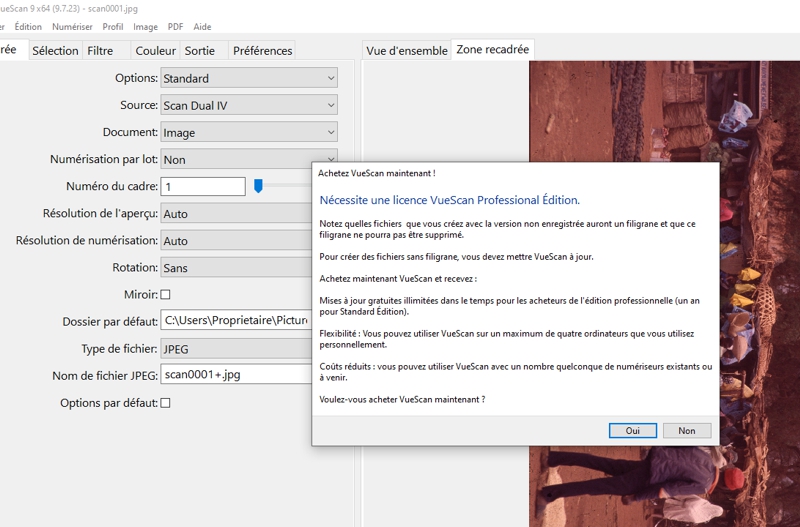Expand the Rotation dropdown set to Sans
The height and width of the screenshot is (527, 800).
[x=236, y=267]
